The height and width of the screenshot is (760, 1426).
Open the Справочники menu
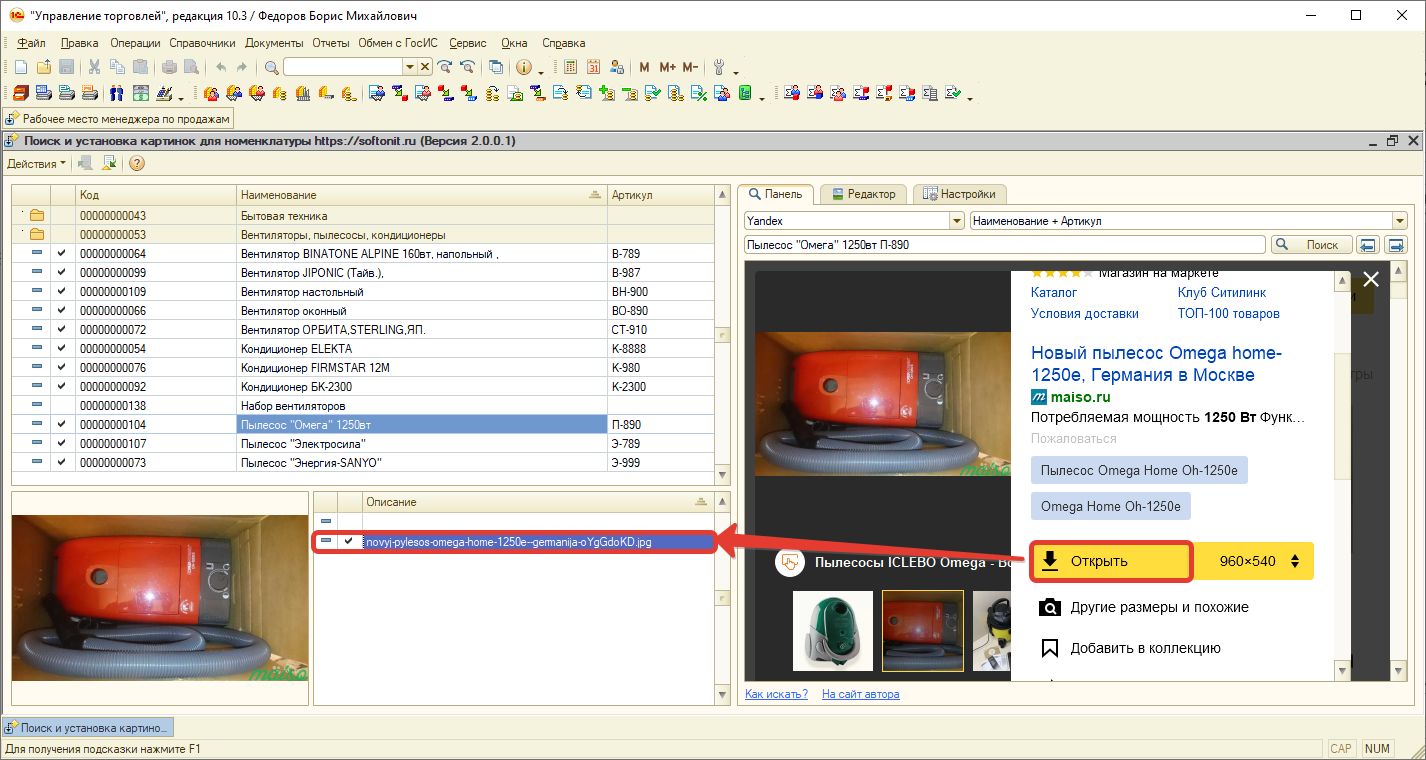pyautogui.click(x=202, y=43)
